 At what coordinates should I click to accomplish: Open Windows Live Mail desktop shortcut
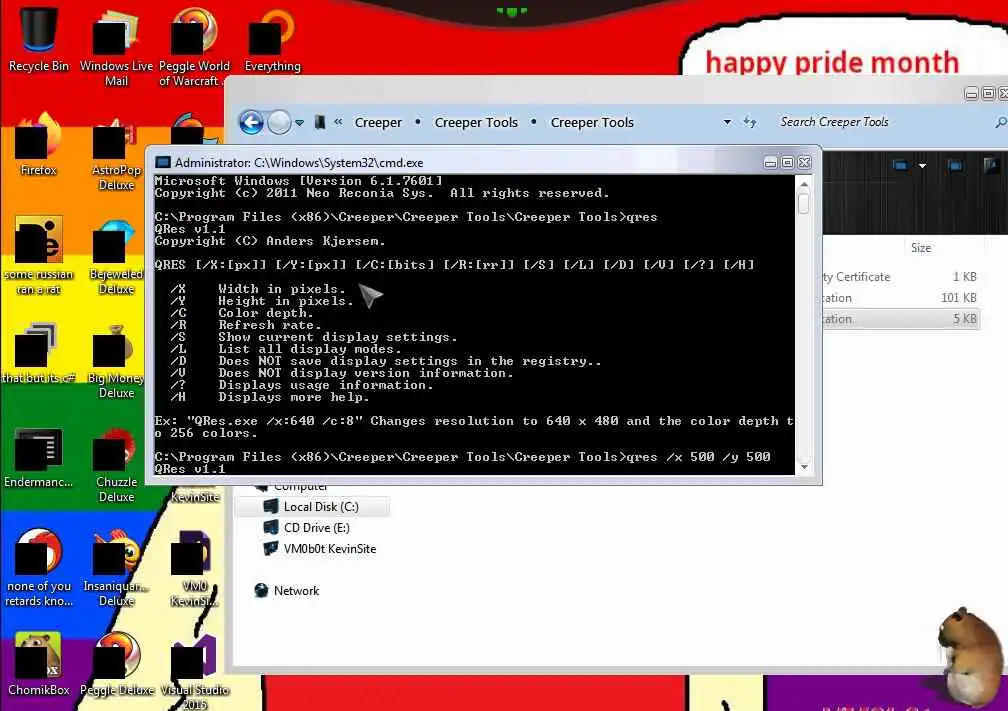pyautogui.click(x=116, y=46)
